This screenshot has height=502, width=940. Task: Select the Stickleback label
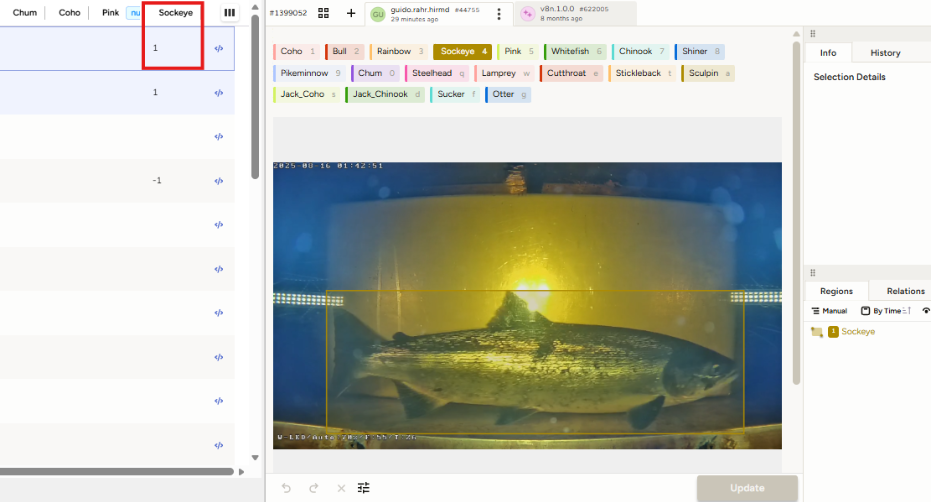point(642,73)
